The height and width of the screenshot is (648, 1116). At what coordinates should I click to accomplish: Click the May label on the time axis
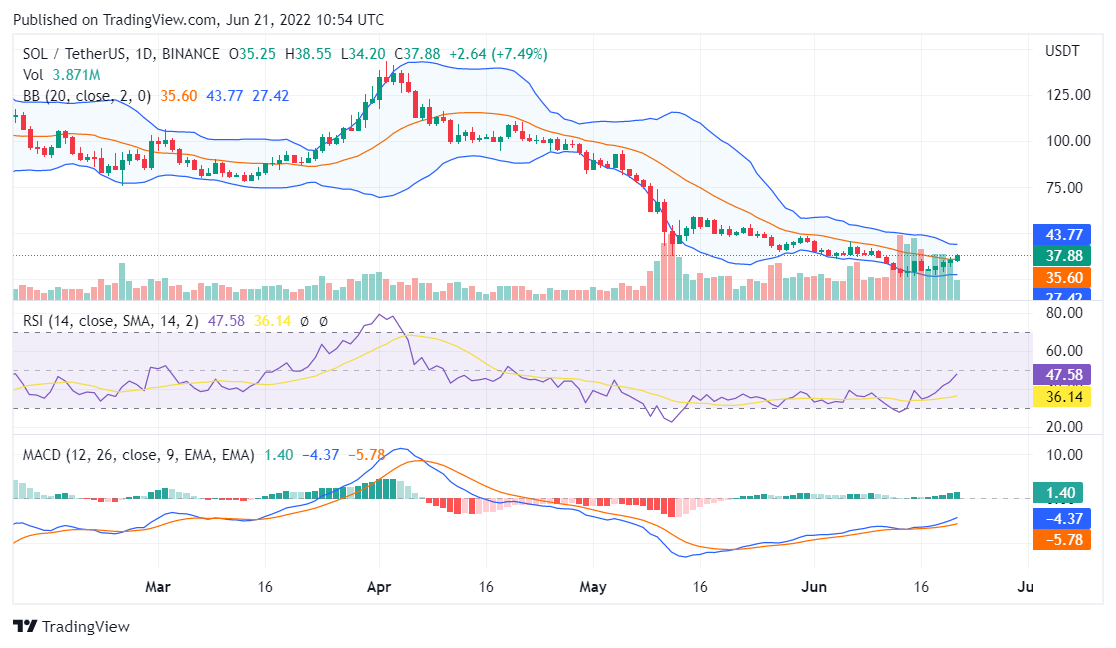coord(594,586)
